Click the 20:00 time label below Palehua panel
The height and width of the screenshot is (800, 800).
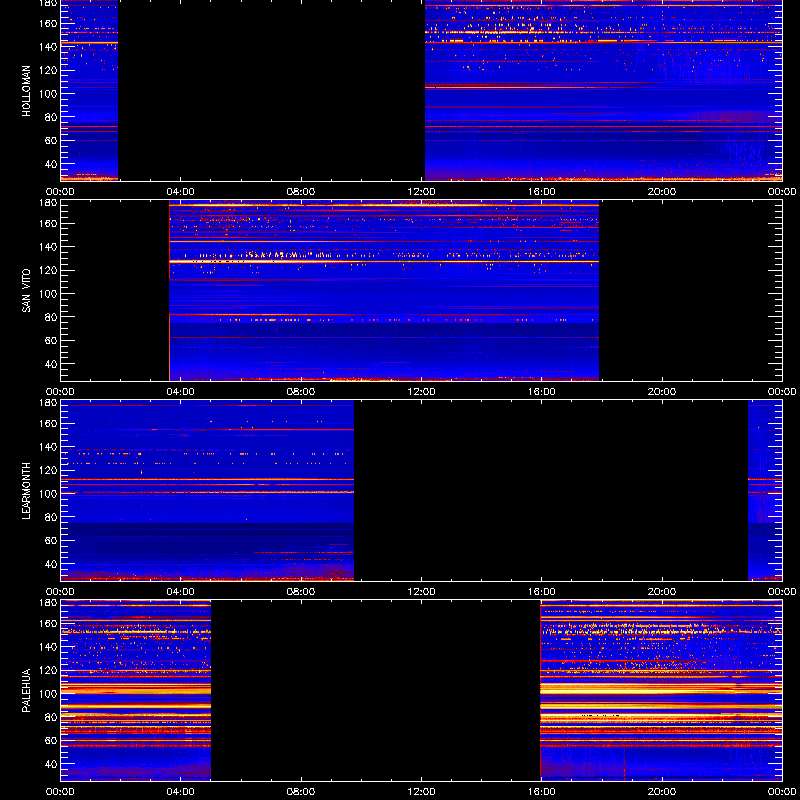662,792
